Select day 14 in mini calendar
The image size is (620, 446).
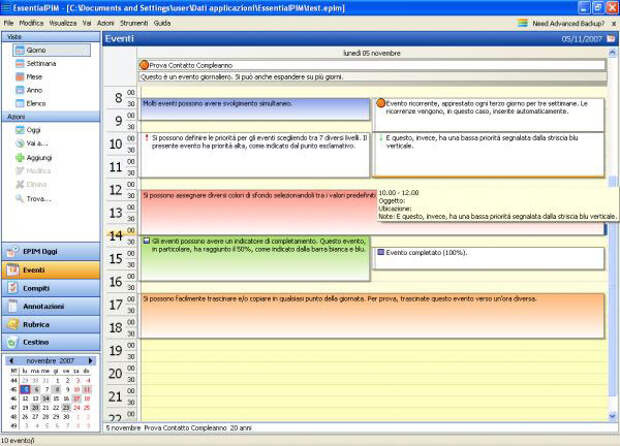46,399
